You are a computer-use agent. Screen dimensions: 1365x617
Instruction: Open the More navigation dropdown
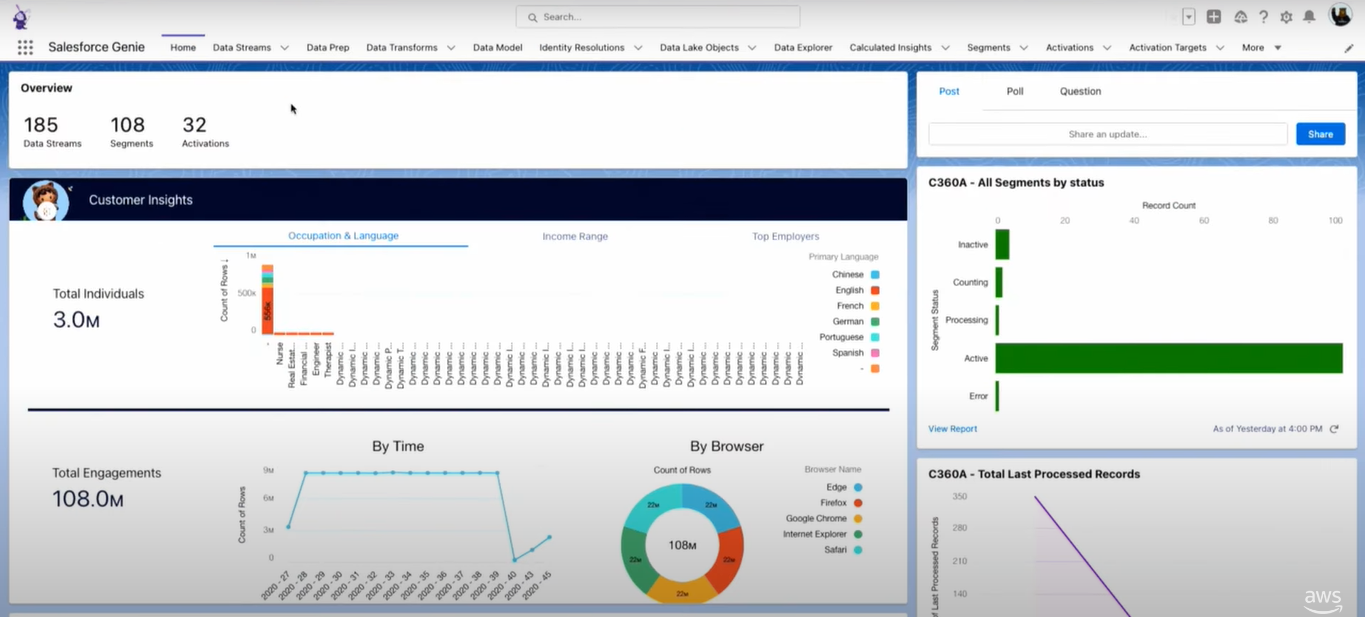point(1261,48)
